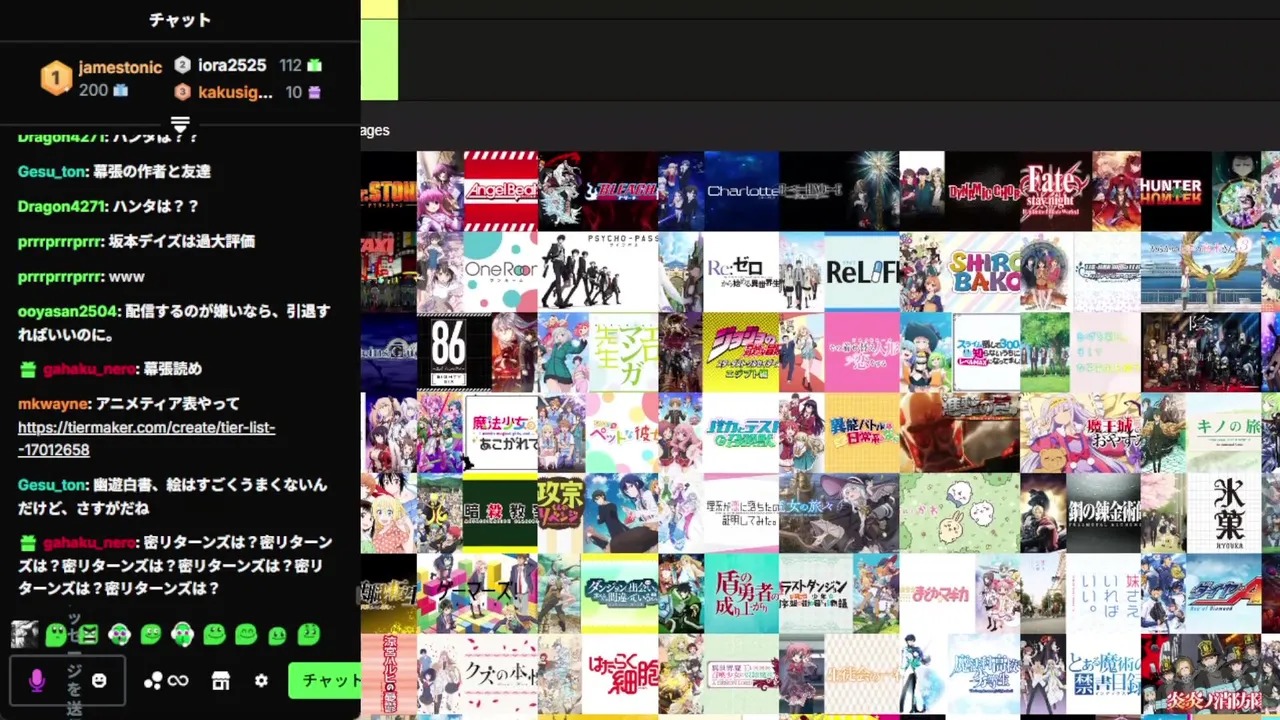
Task: Click the chat message input field
Action: (67, 681)
